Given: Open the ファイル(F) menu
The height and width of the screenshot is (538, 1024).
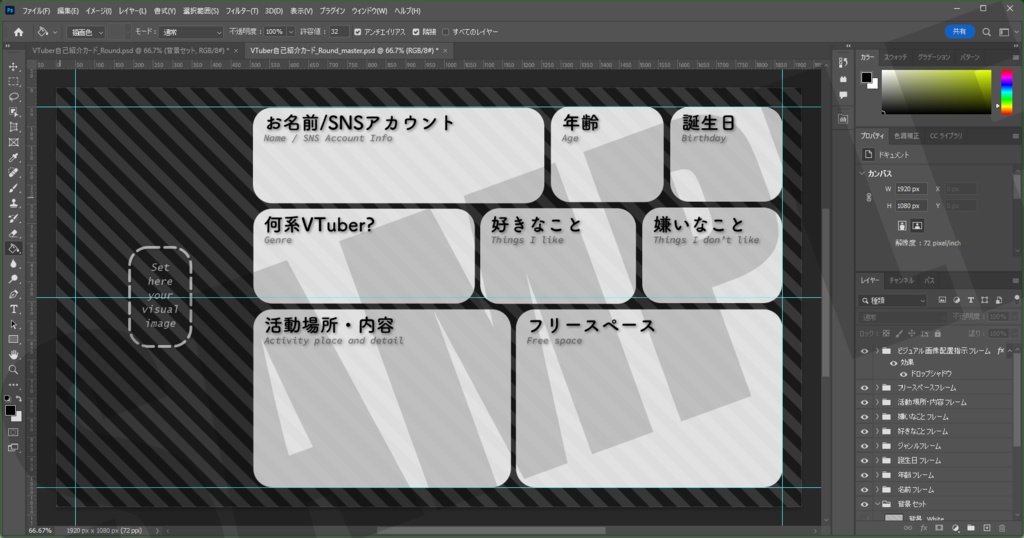Looking at the screenshot, I should [36, 11].
